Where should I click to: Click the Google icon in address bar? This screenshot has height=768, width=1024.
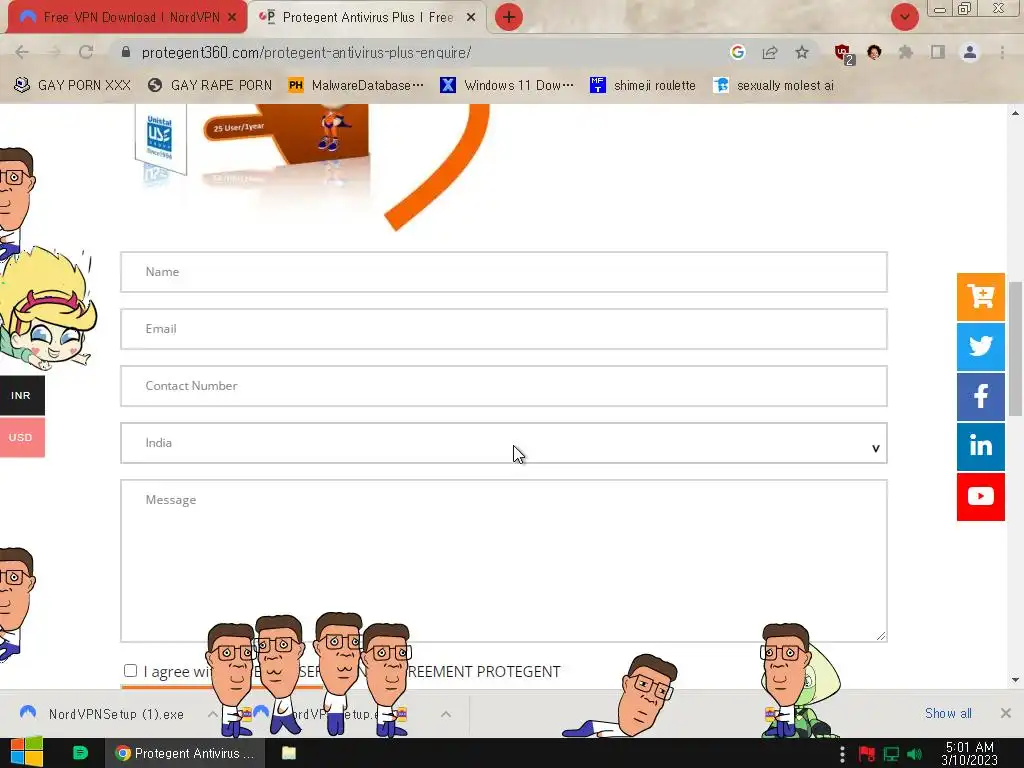pos(737,52)
